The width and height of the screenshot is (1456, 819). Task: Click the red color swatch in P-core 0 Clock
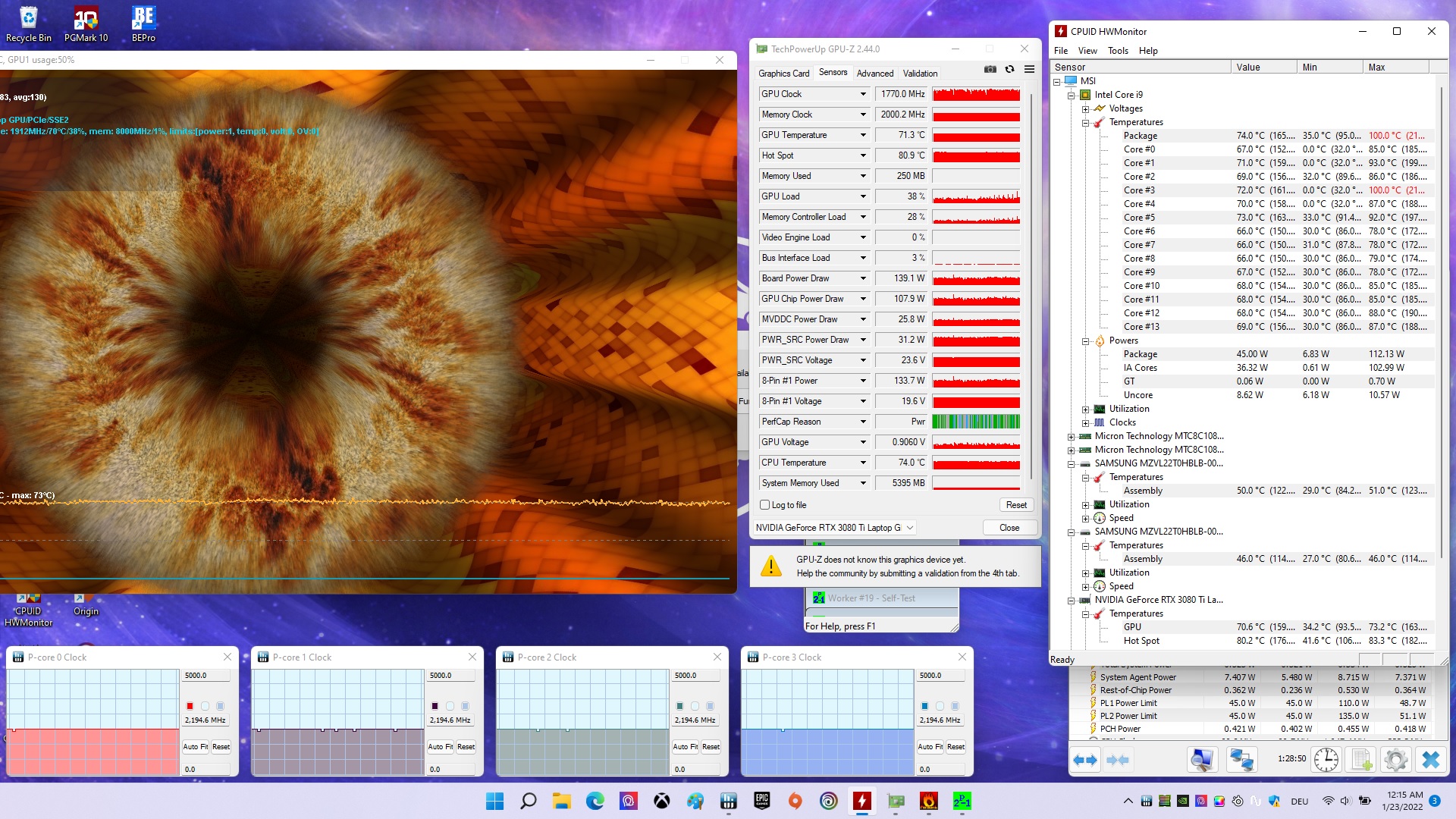[x=190, y=706]
